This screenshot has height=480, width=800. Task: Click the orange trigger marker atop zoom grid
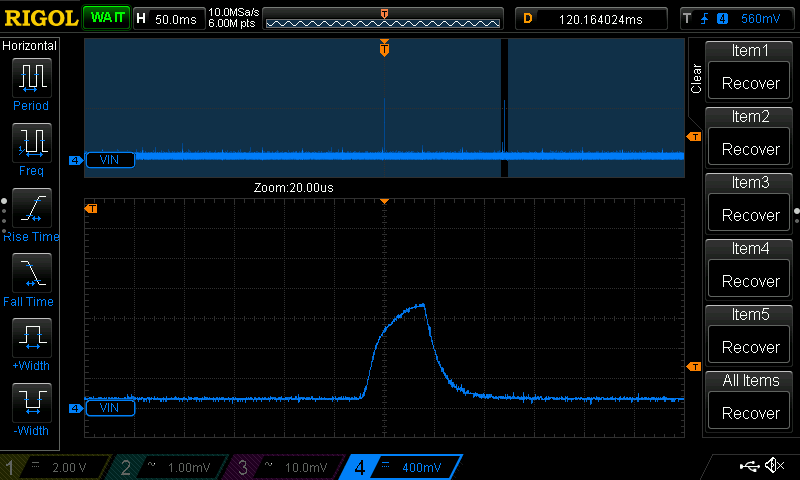pos(384,201)
